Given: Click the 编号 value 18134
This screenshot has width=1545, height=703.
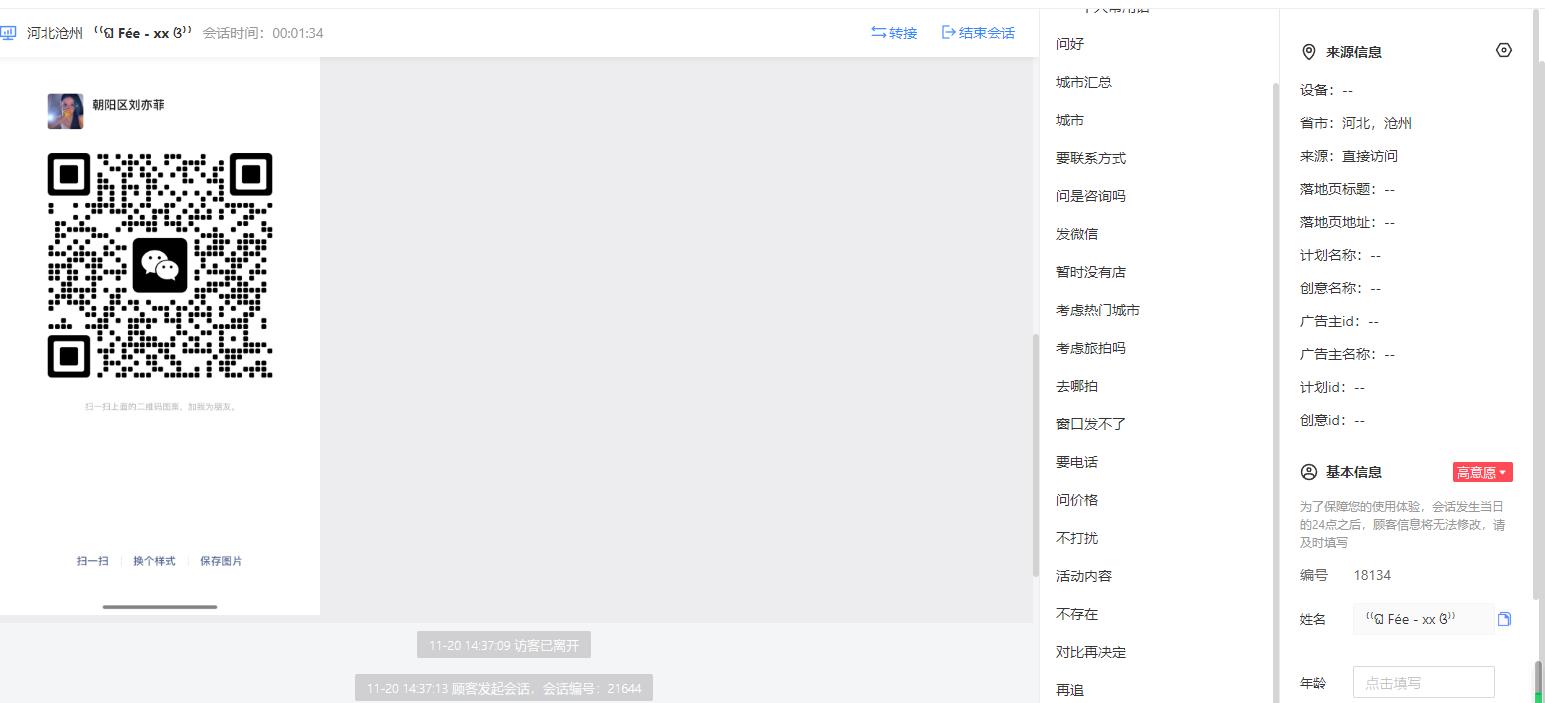Looking at the screenshot, I should [1372, 575].
